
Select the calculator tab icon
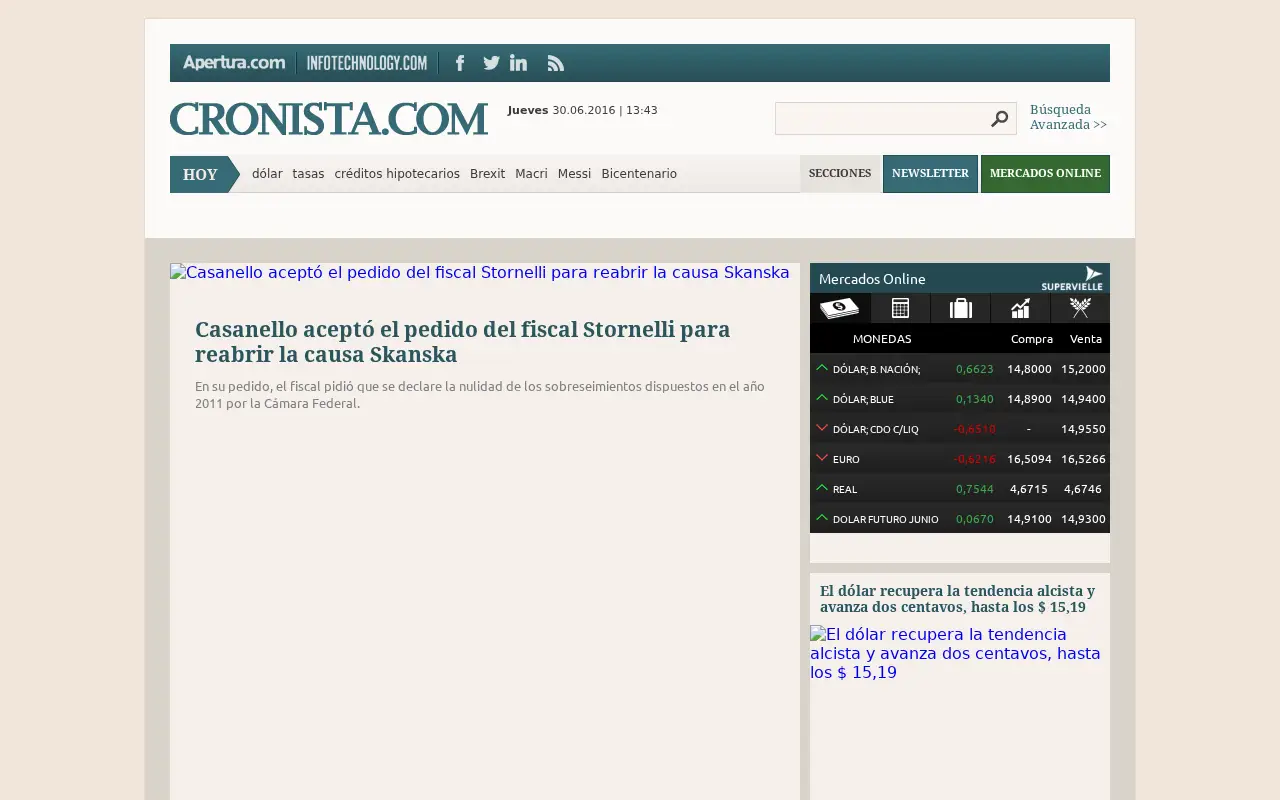pyautogui.click(x=900, y=308)
